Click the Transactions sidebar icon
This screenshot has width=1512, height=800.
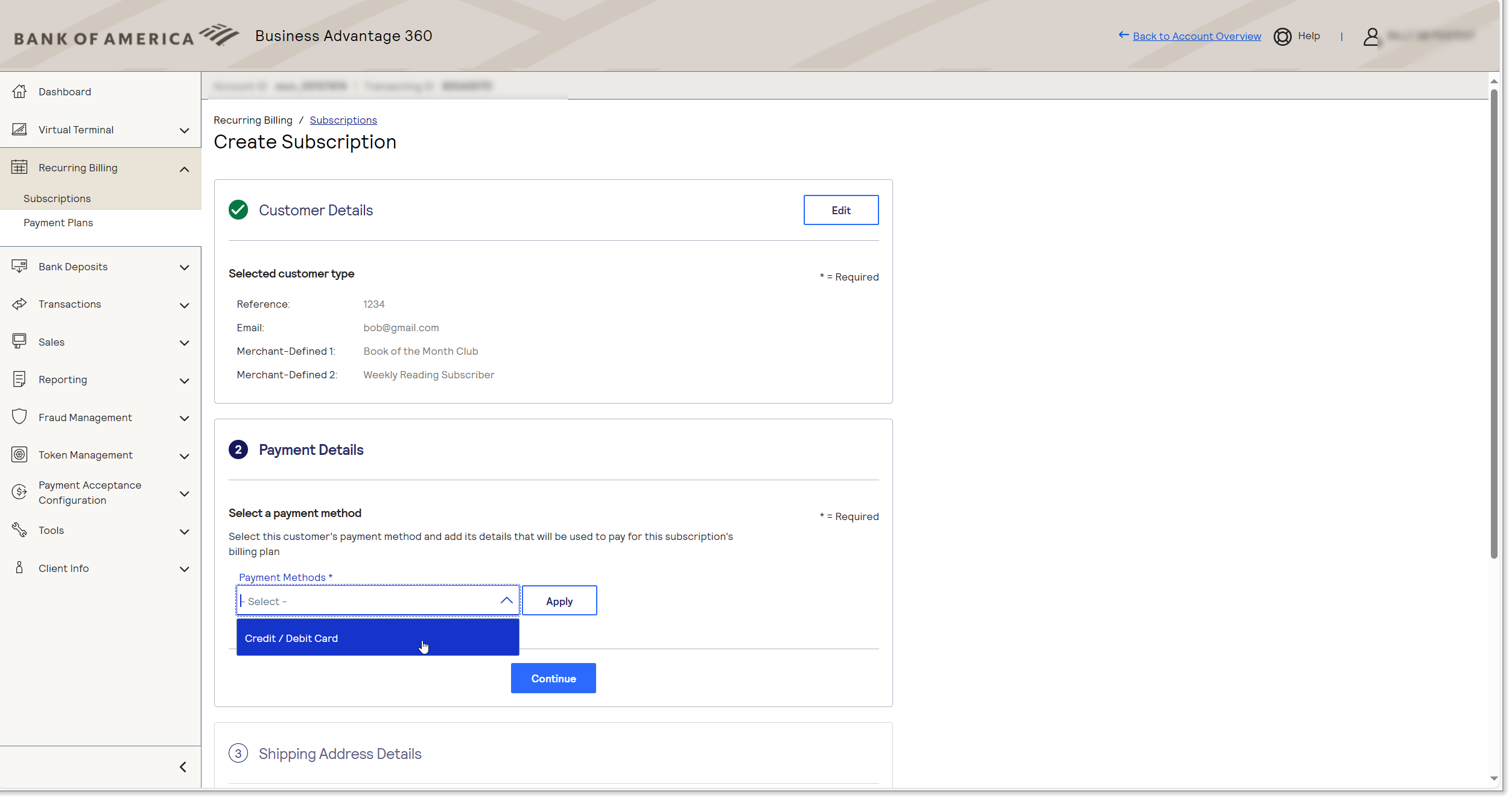19,304
